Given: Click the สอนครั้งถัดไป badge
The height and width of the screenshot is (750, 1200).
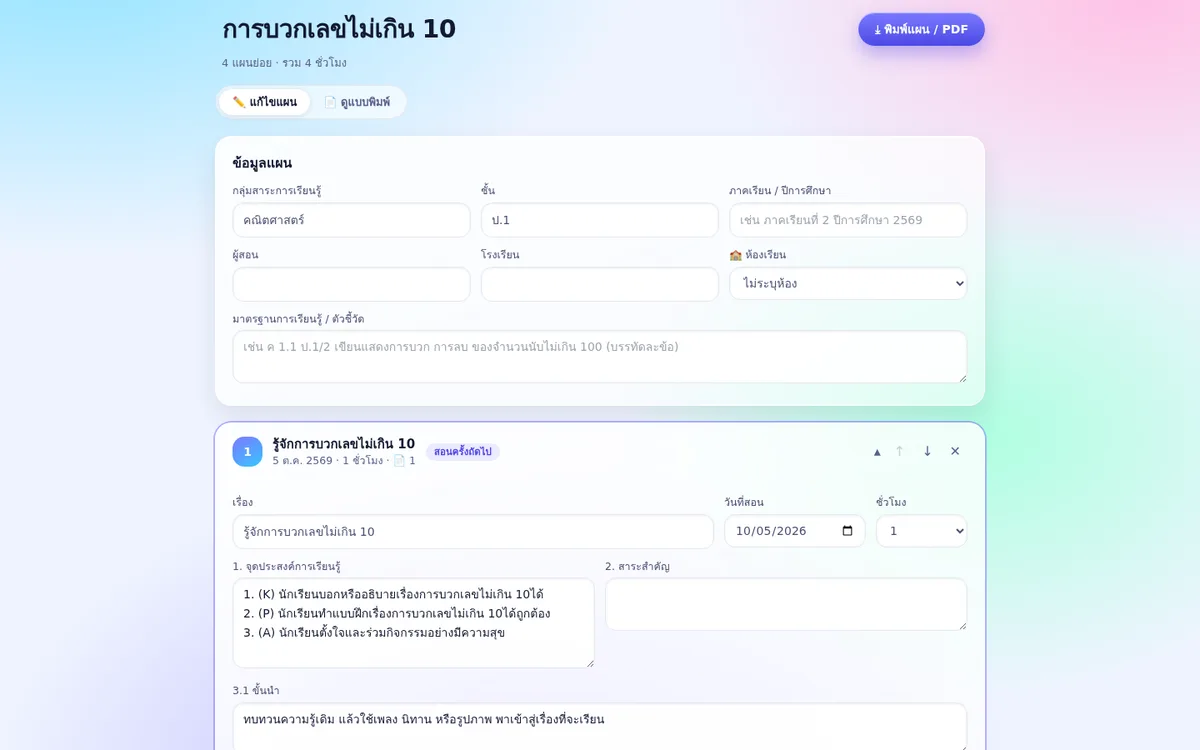Looking at the screenshot, I should (463, 452).
